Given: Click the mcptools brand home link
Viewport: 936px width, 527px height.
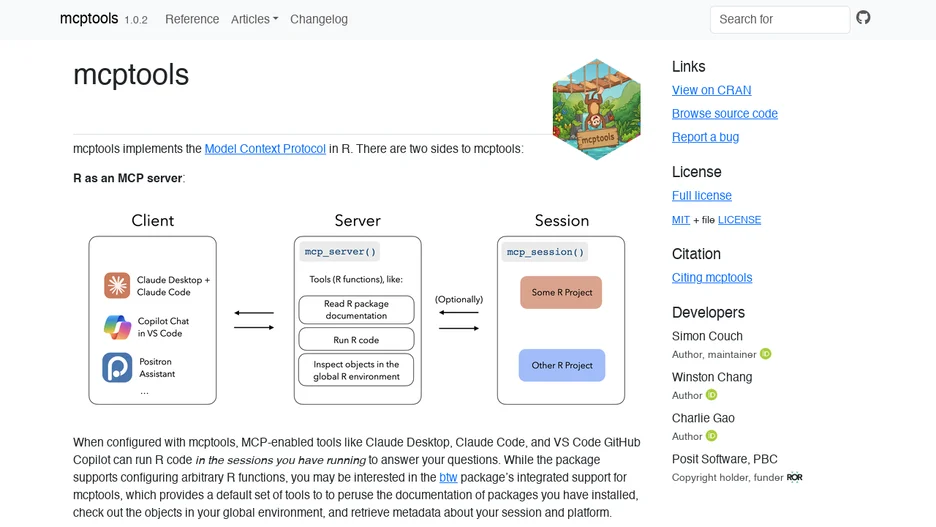Looking at the screenshot, I should tap(89, 19).
